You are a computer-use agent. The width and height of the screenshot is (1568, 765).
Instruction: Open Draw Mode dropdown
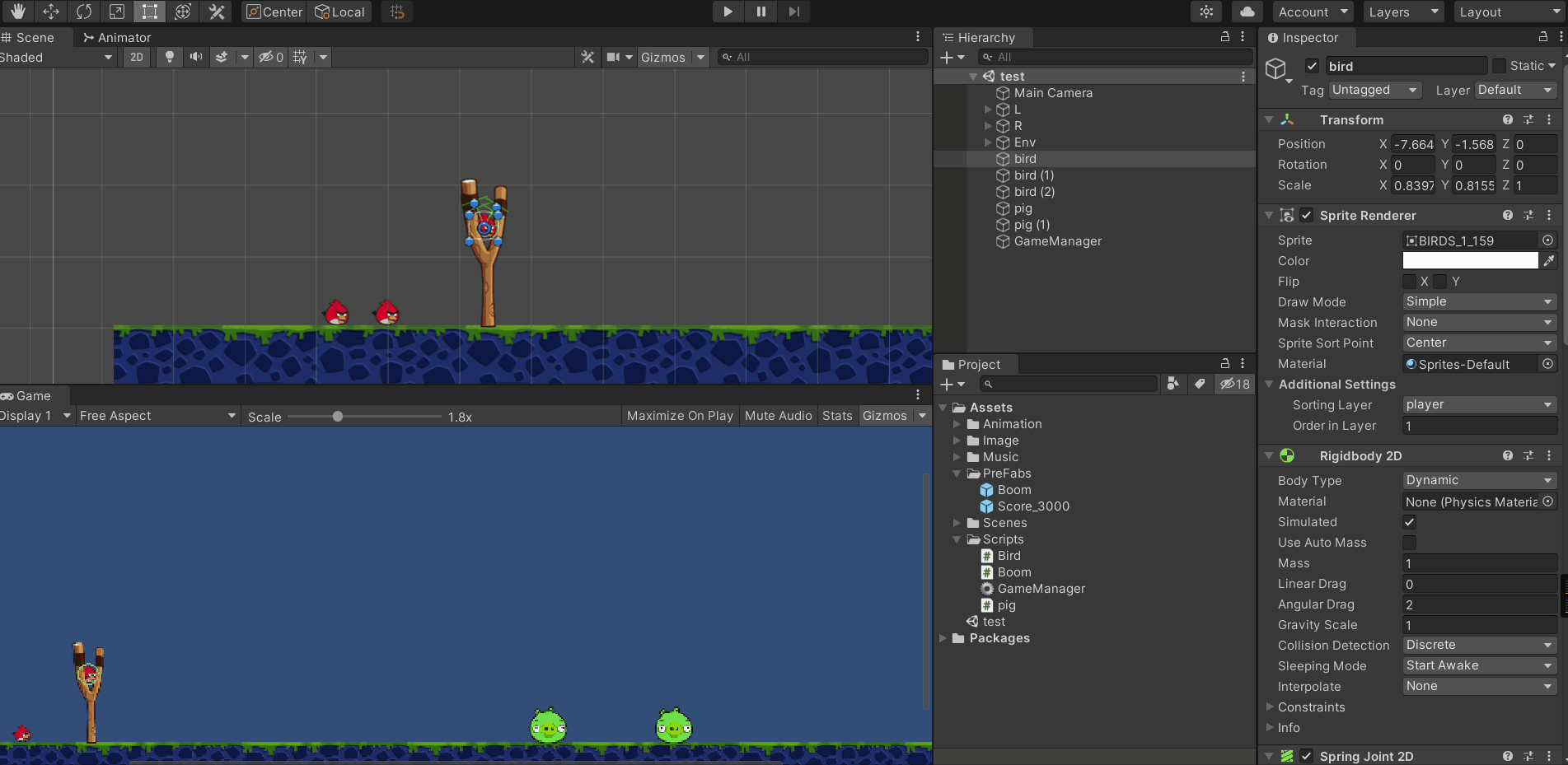[1479, 301]
